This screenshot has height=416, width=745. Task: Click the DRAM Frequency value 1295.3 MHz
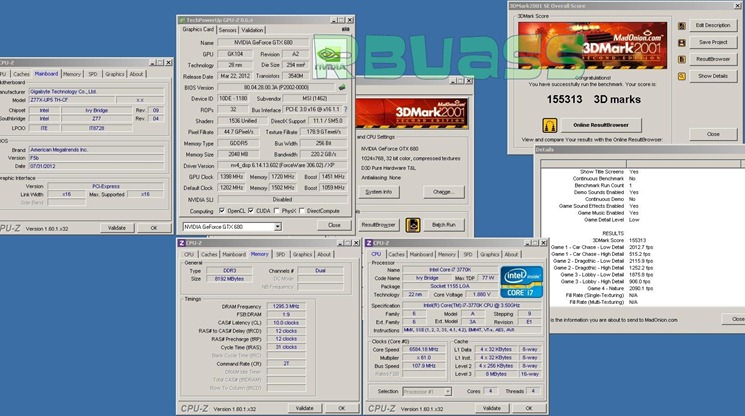pyautogui.click(x=286, y=307)
